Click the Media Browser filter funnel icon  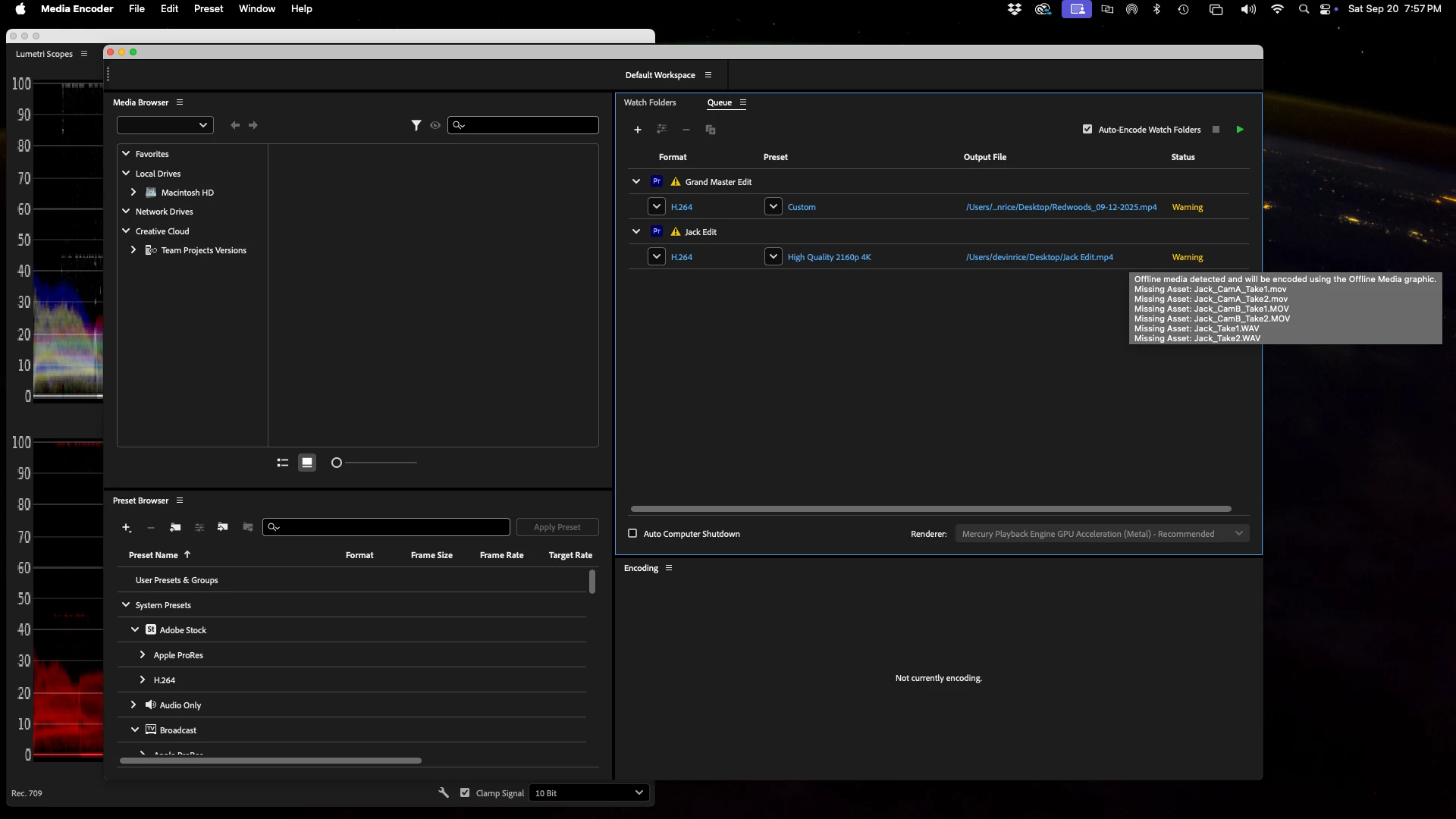416,125
